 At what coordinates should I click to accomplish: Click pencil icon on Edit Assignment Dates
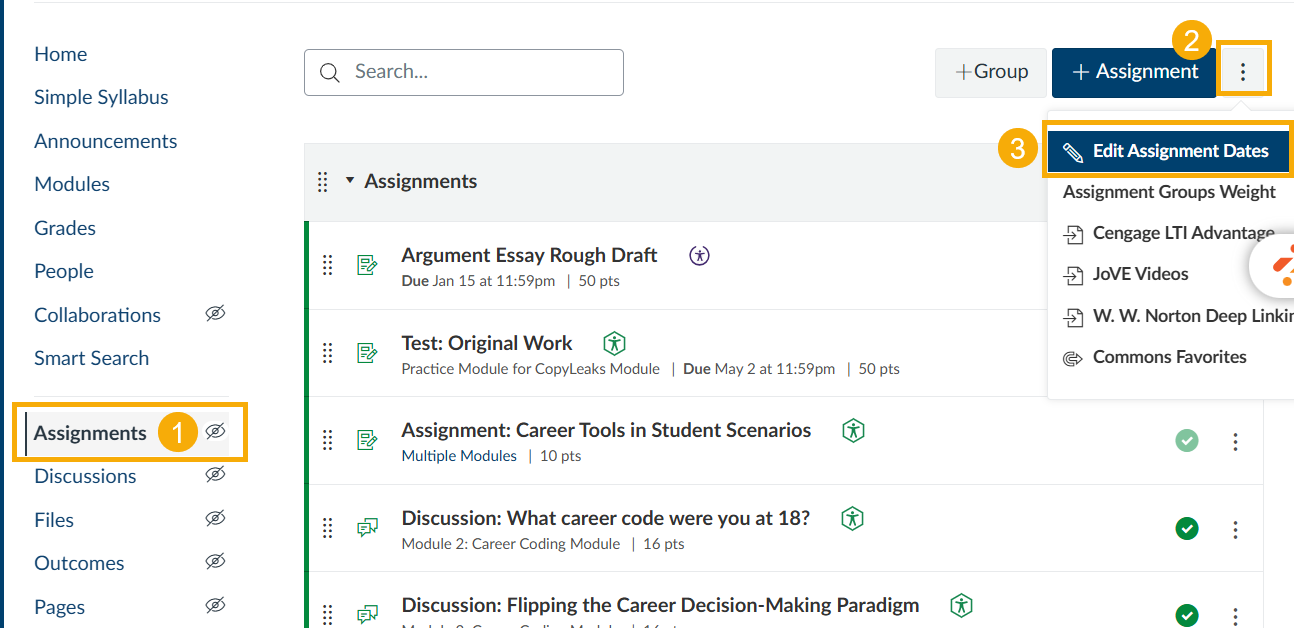coord(1073,152)
